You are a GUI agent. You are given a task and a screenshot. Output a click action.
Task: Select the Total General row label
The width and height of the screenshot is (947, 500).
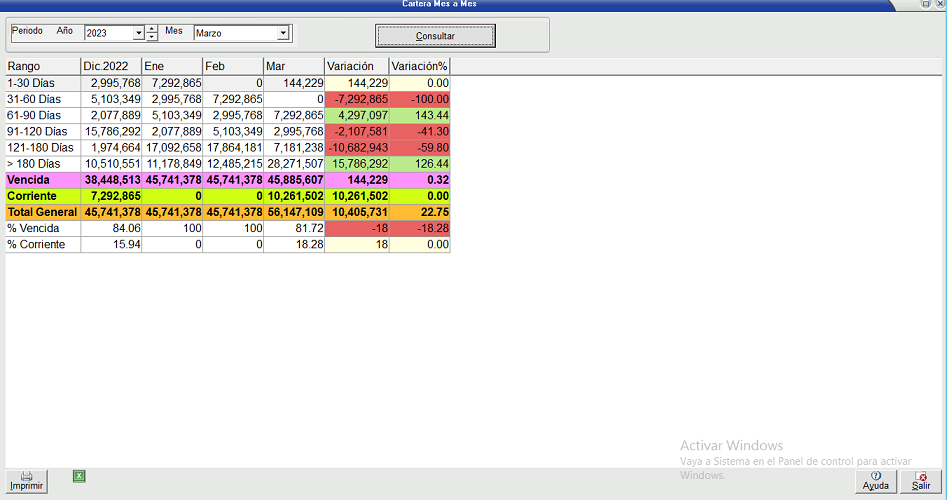coord(42,212)
